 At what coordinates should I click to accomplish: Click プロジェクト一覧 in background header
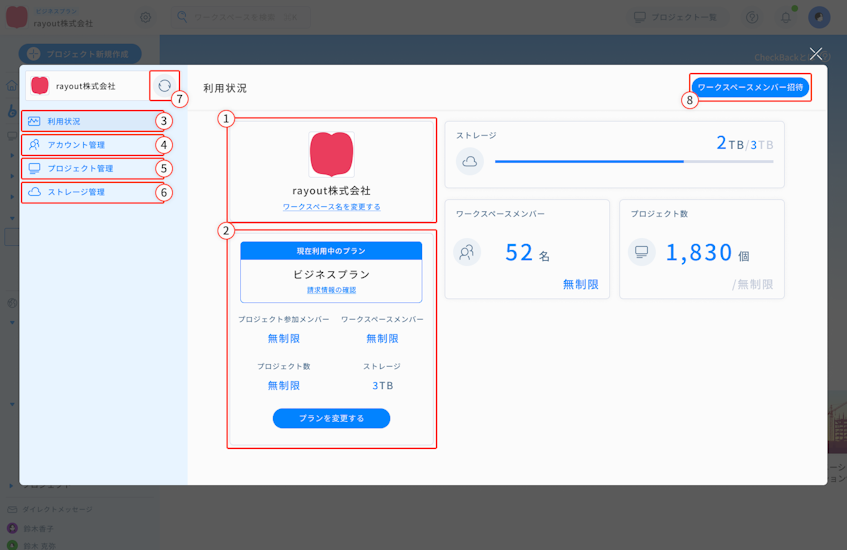[x=675, y=17]
